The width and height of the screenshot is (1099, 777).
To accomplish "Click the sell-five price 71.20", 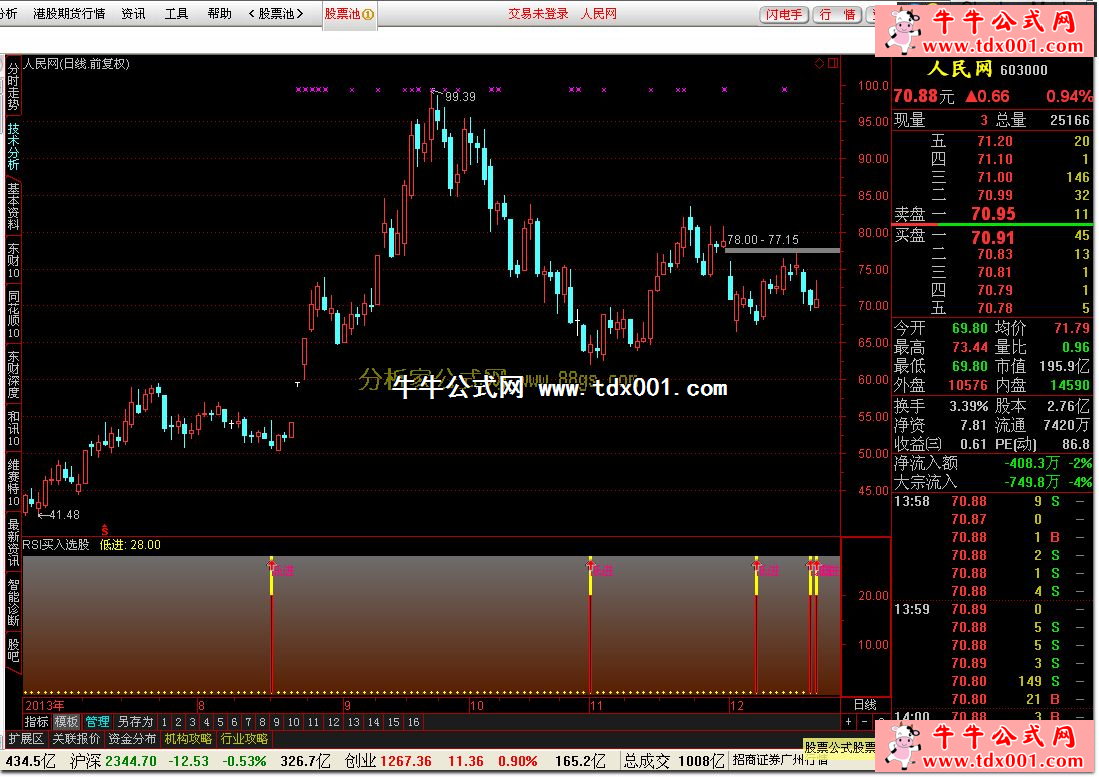I will [x=995, y=142].
